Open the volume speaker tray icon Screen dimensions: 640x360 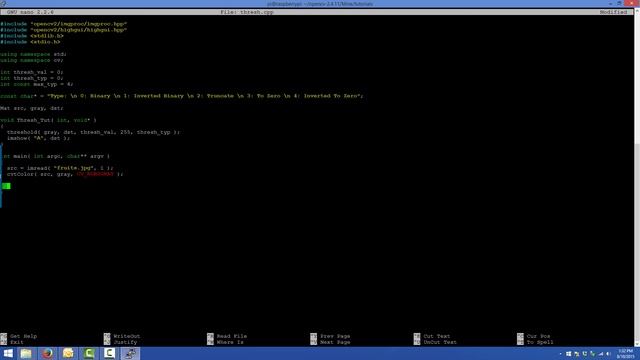click(608, 354)
